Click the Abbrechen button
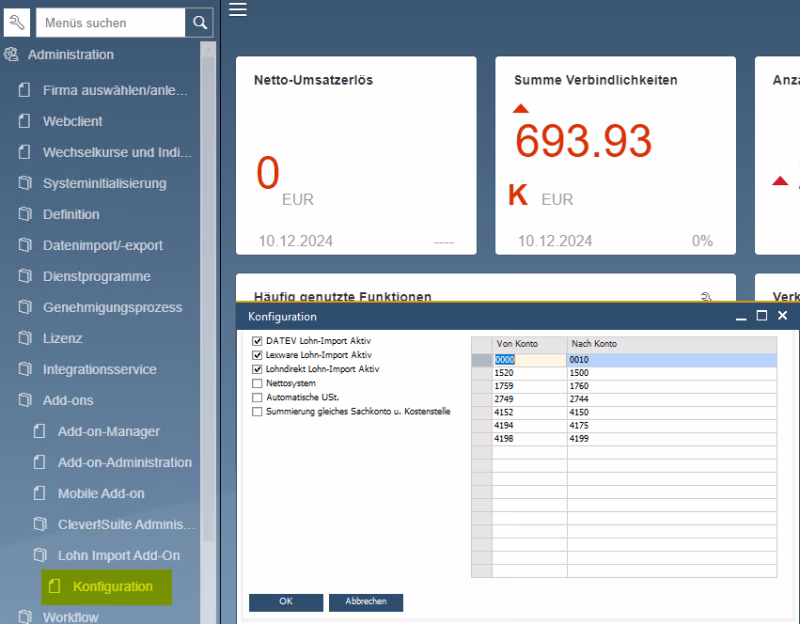Viewport: 800px width, 624px height. 365,602
